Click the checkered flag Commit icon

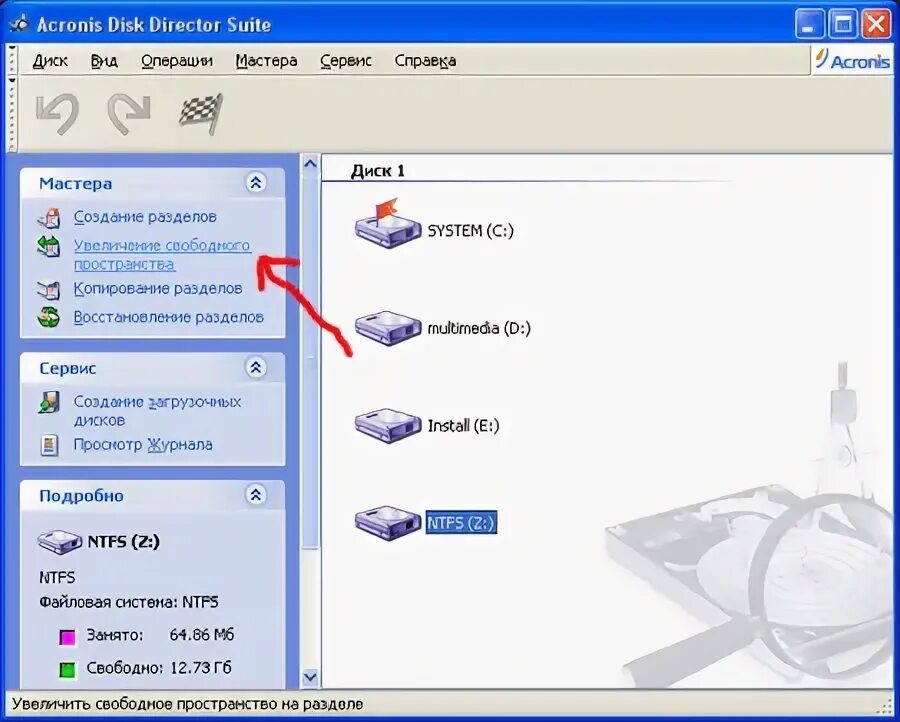tap(200, 113)
